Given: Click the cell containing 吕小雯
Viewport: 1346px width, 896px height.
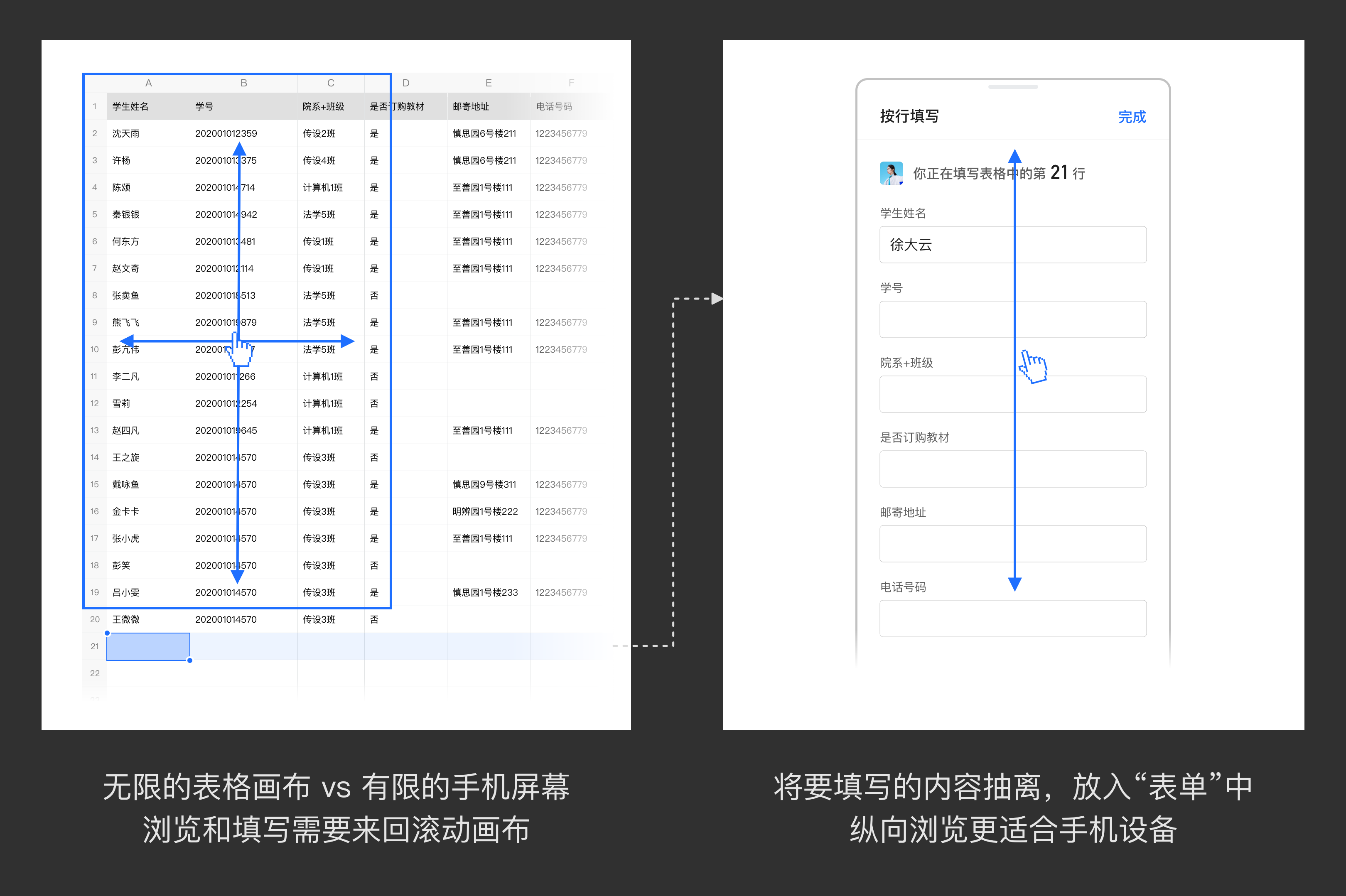Looking at the screenshot, I should click(x=149, y=593).
